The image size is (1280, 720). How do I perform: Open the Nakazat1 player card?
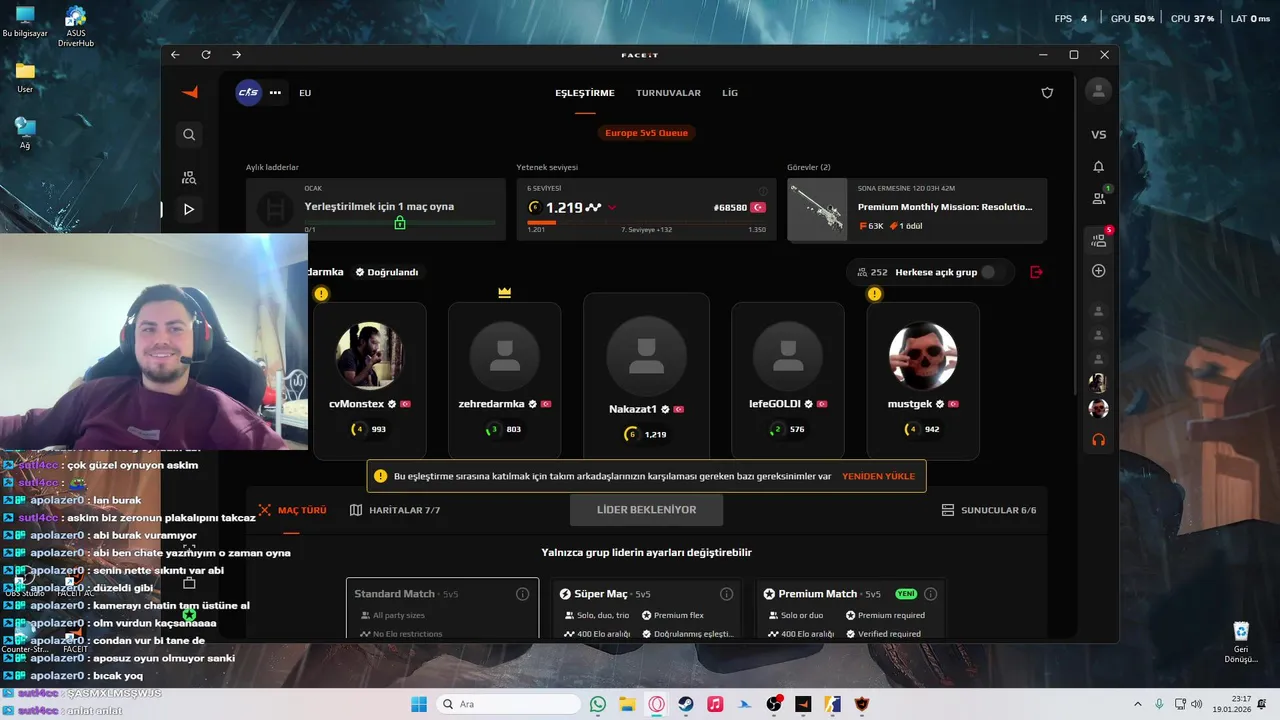coord(646,375)
